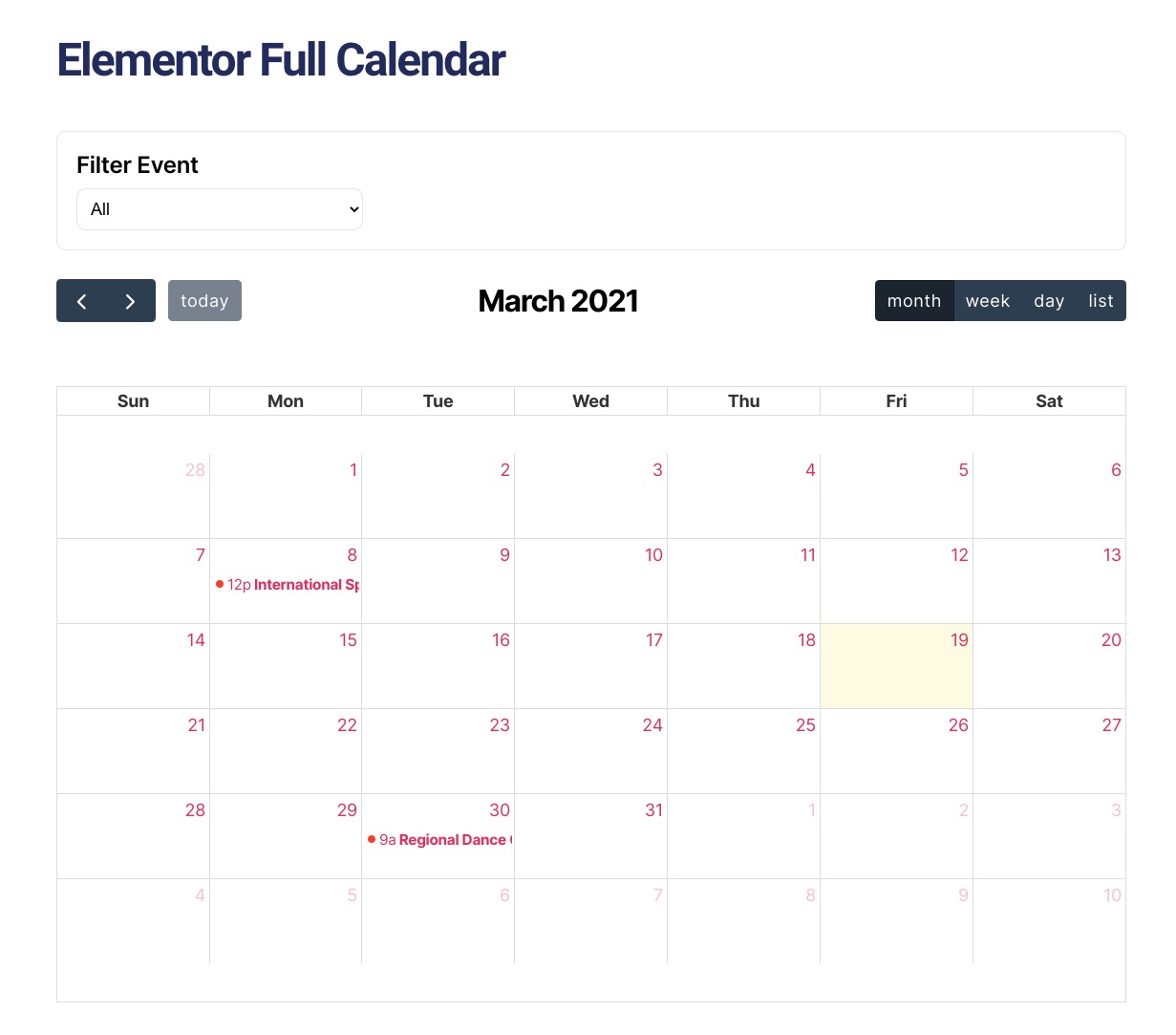Open the International Sports event
This screenshot has height=1035, width=1176.
click(296, 584)
